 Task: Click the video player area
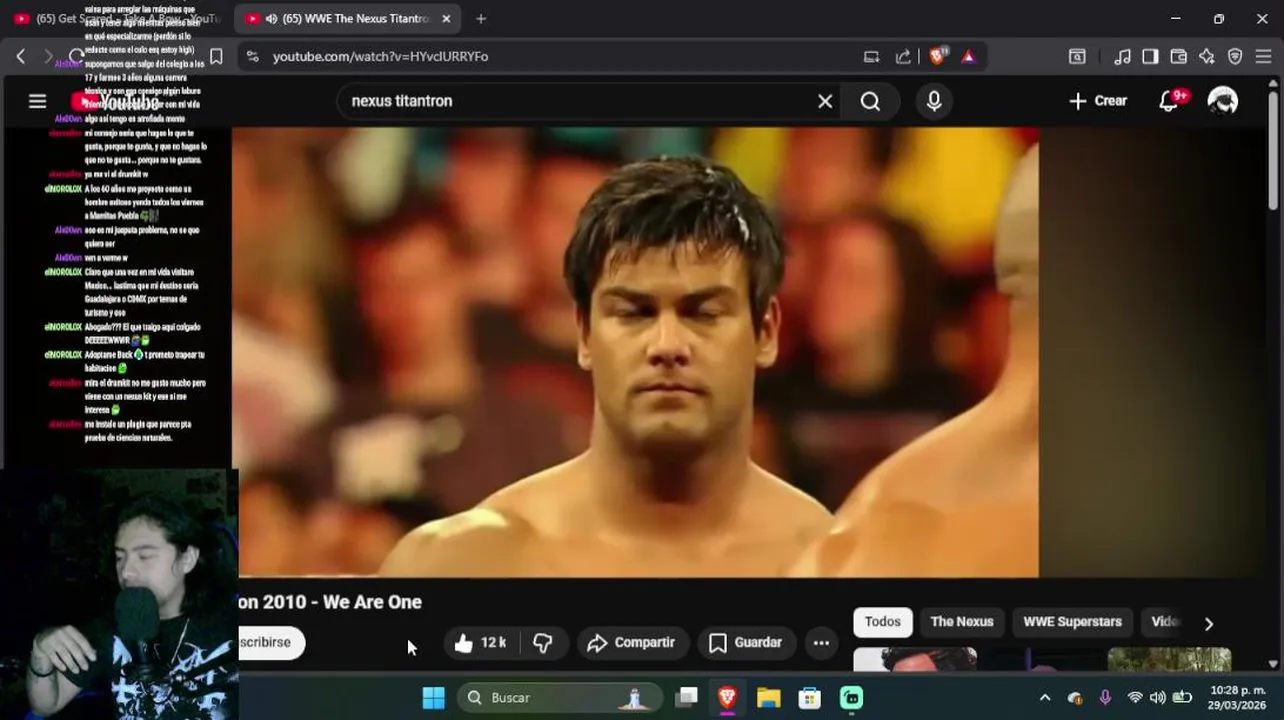click(x=635, y=352)
